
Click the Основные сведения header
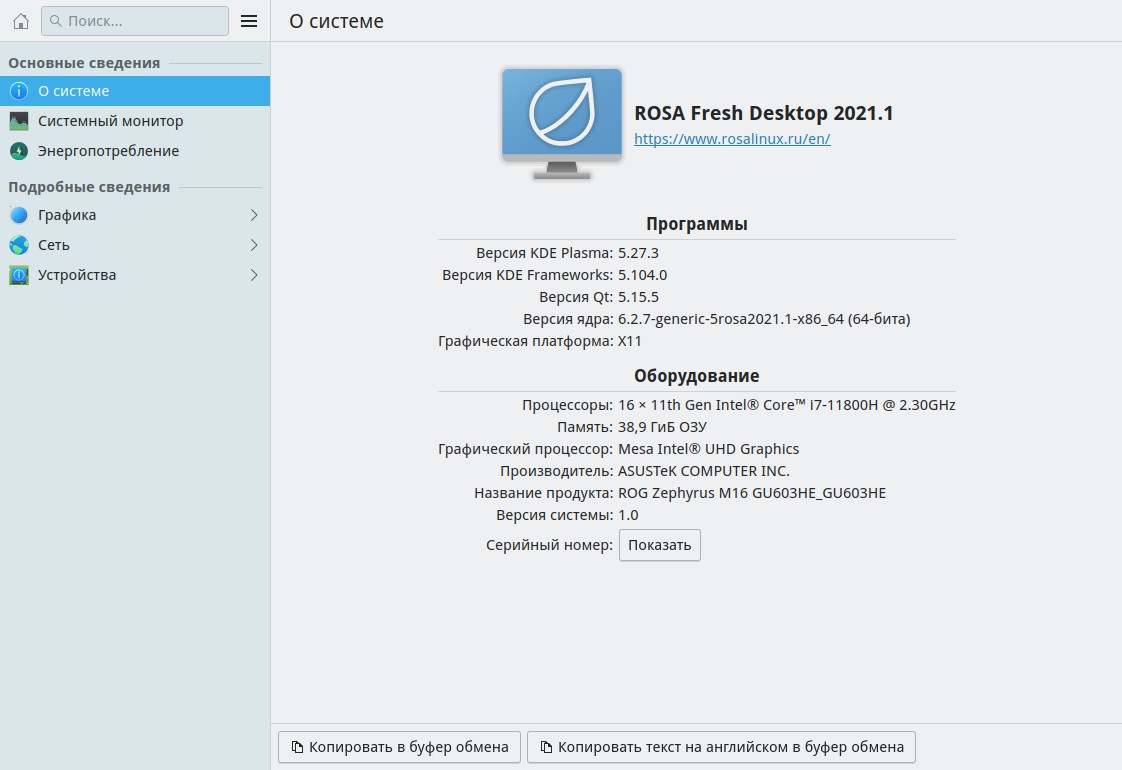click(84, 63)
